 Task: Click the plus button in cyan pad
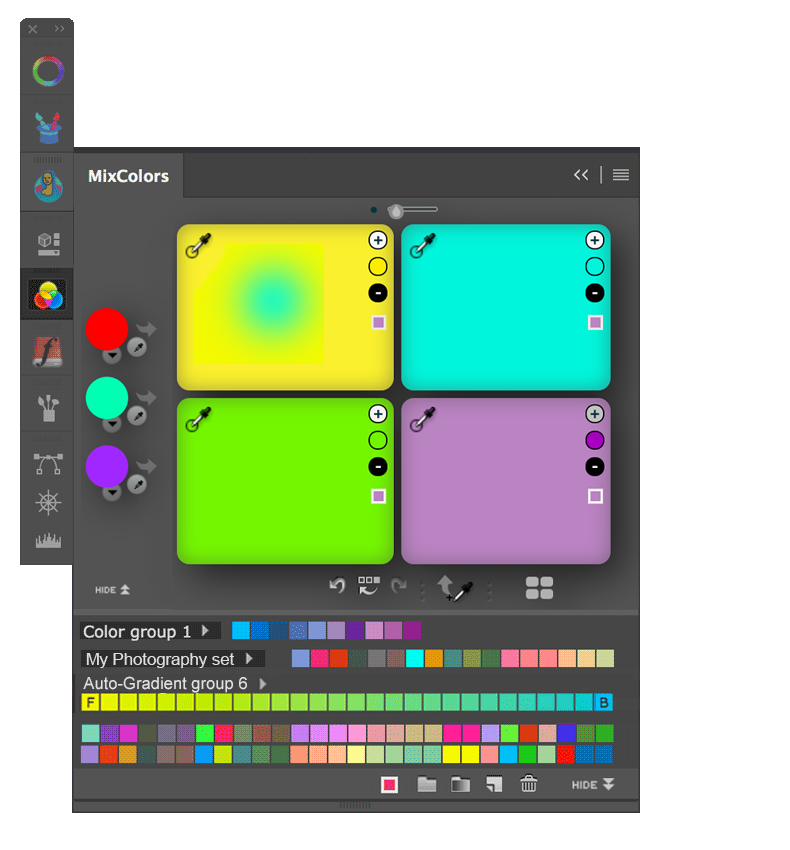594,240
